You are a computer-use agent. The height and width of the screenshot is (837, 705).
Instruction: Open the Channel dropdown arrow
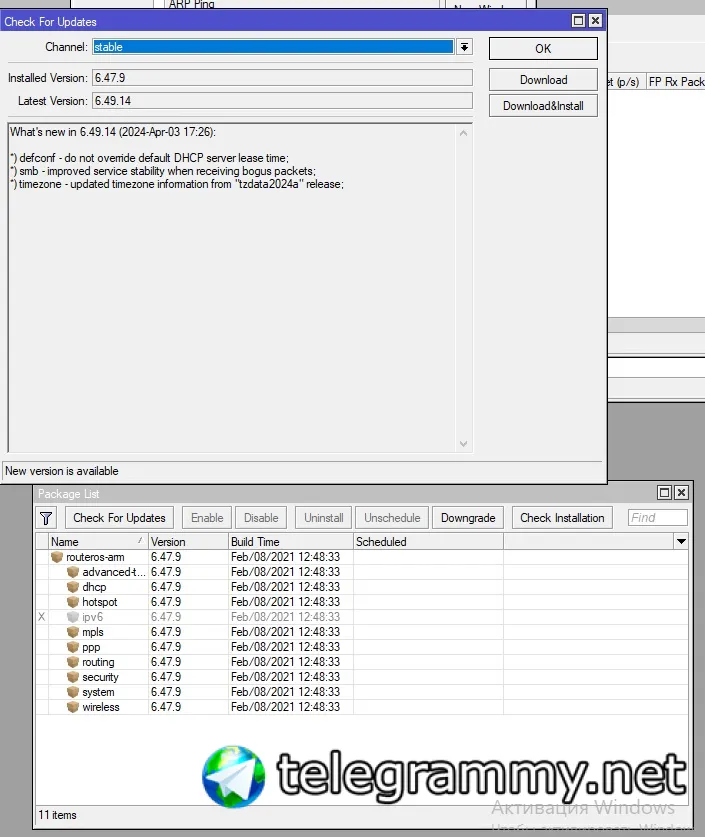(x=464, y=47)
